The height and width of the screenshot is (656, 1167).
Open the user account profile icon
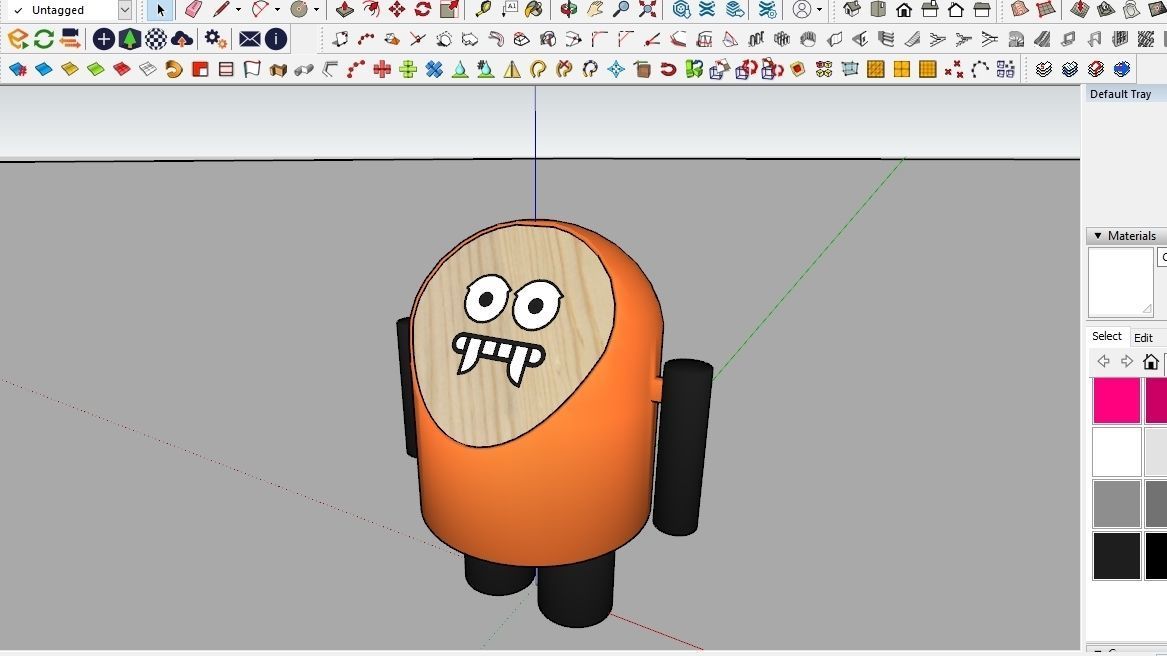tap(802, 10)
